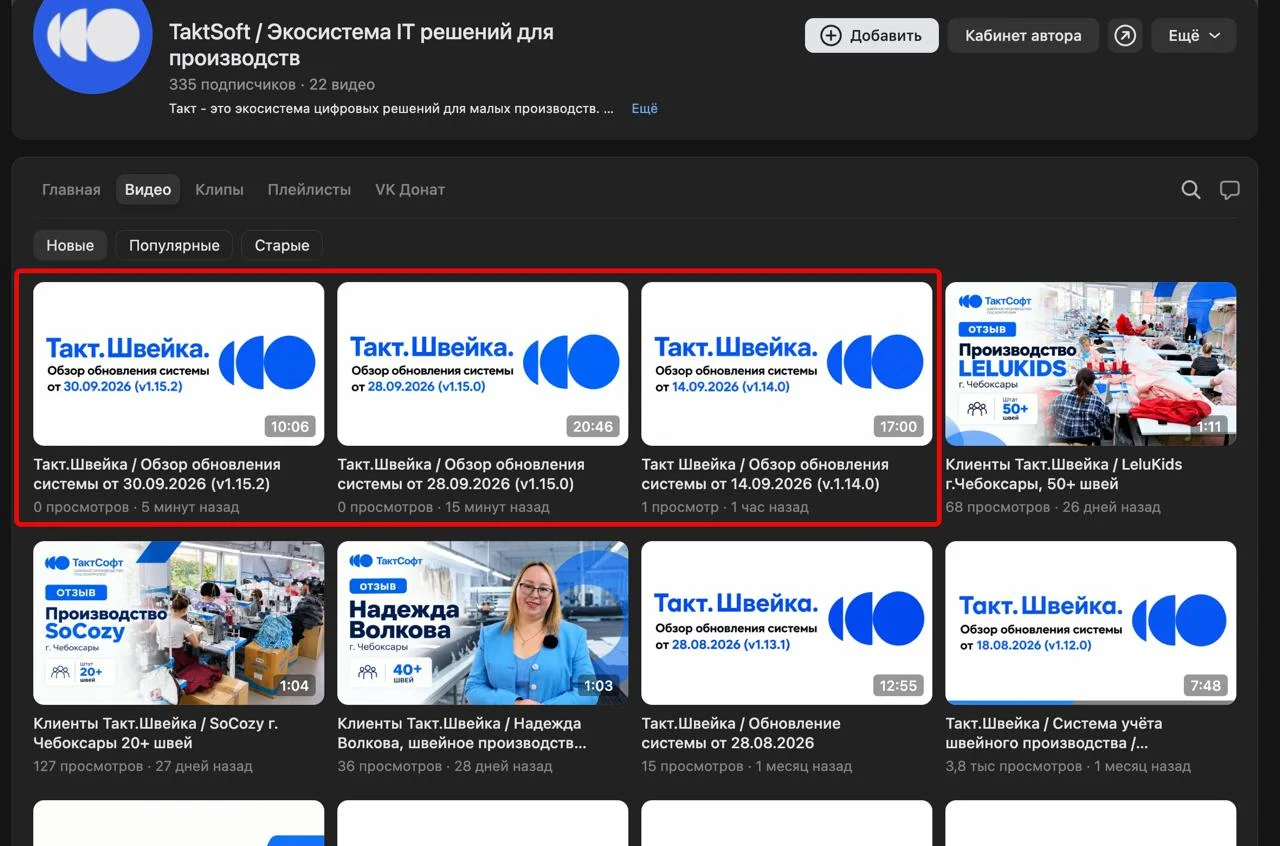Click the 17:00 duration badge
1280x846 pixels.
[898, 426]
